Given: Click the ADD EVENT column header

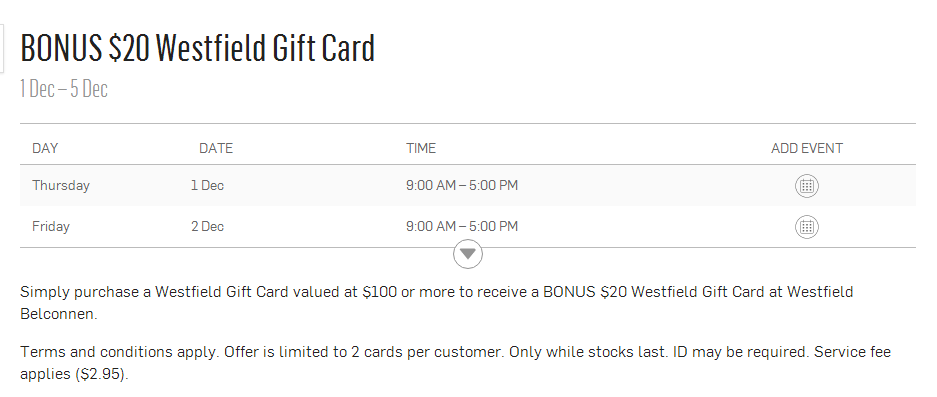Looking at the screenshot, I should pyautogui.click(x=807, y=148).
